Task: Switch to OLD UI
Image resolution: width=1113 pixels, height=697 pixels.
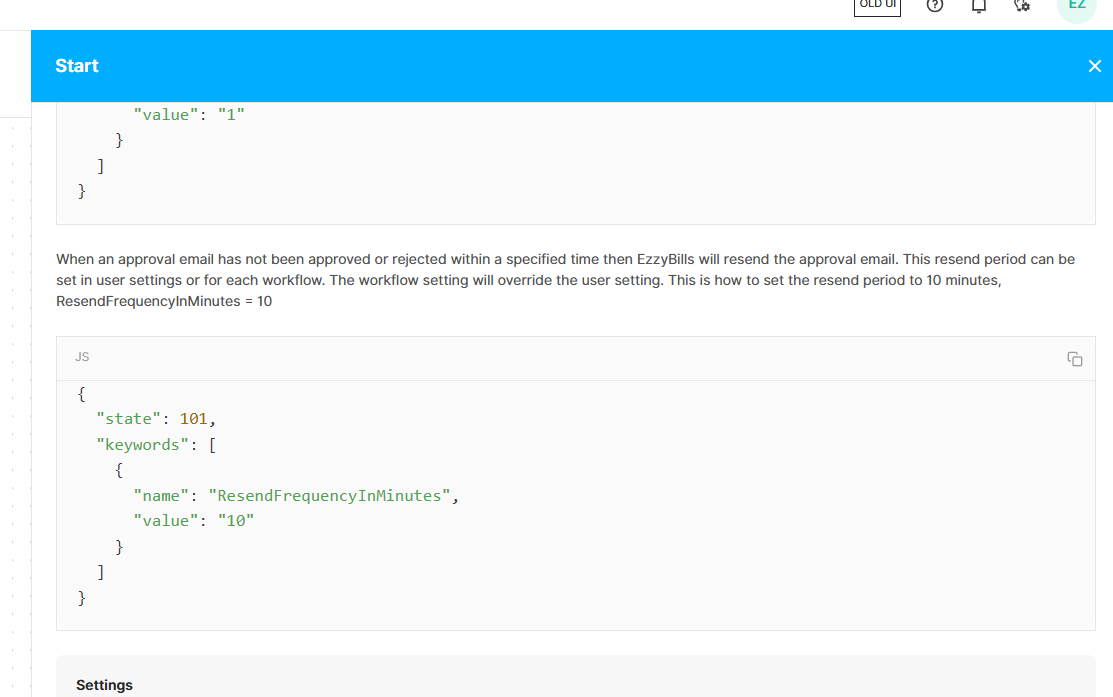Action: tap(877, 6)
